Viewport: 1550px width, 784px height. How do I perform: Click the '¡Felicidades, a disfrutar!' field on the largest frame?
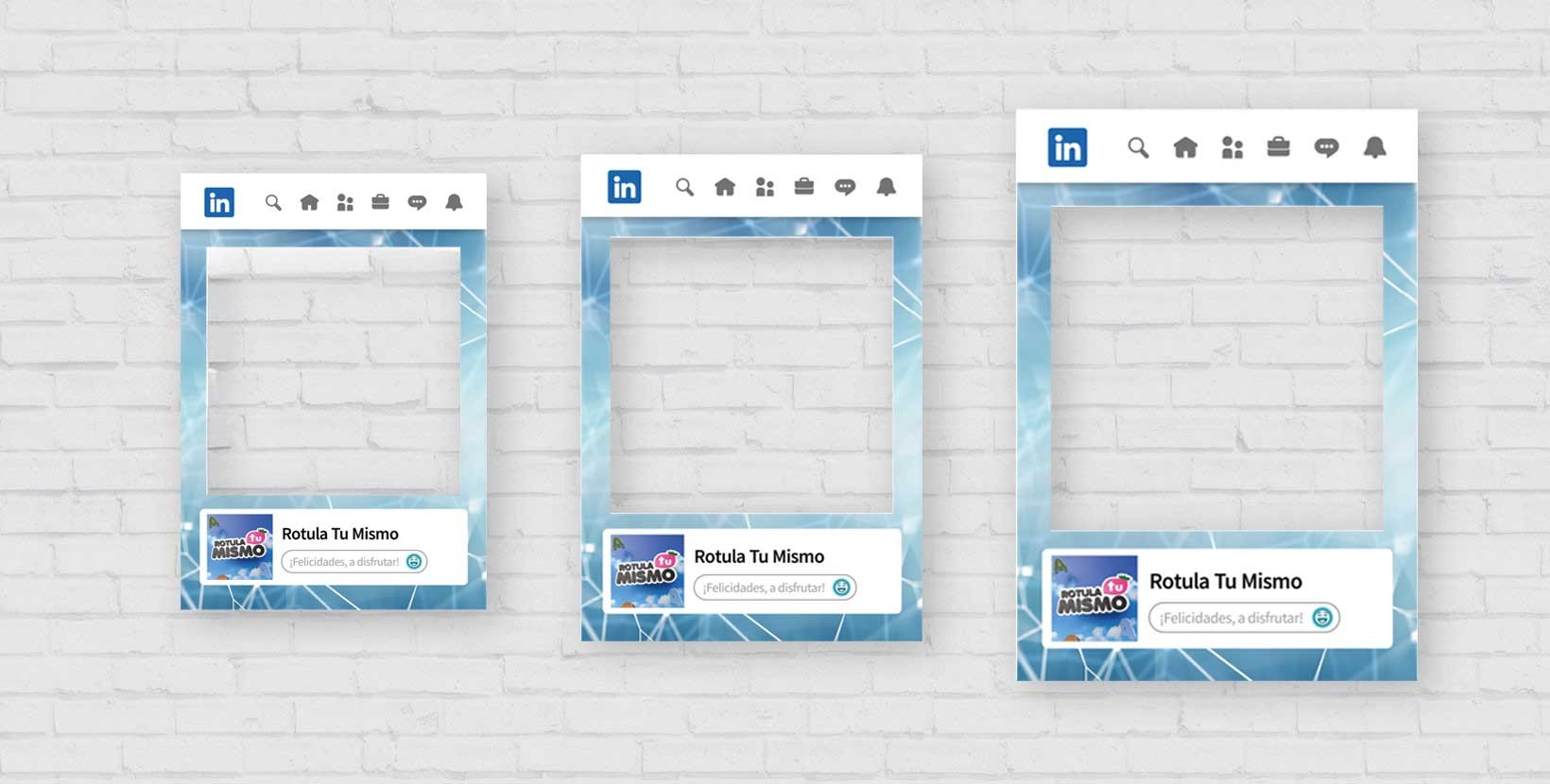[x=1231, y=618]
